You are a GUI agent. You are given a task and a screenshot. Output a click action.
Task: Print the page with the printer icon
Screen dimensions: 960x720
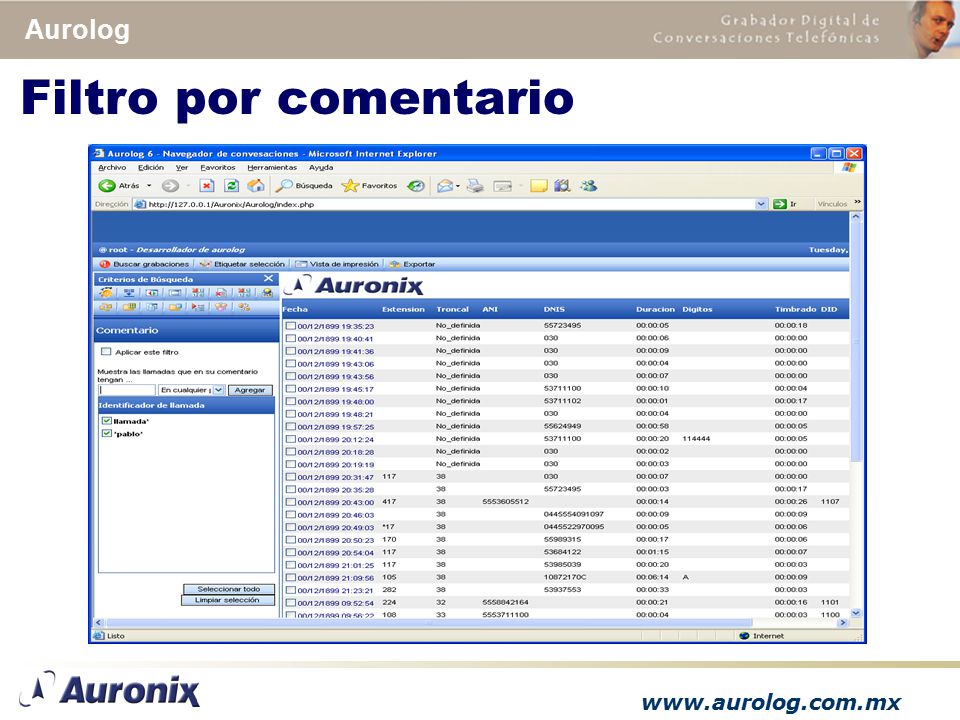tap(475, 186)
